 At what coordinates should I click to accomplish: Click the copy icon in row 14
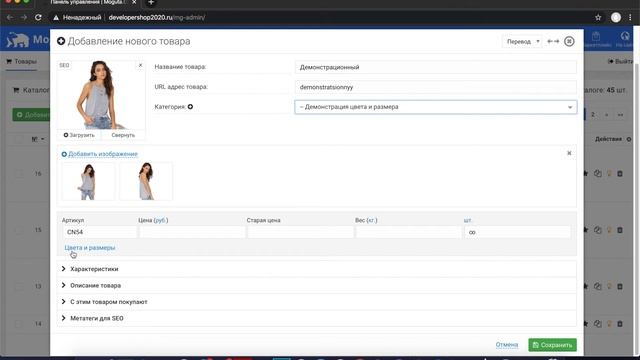point(598,324)
